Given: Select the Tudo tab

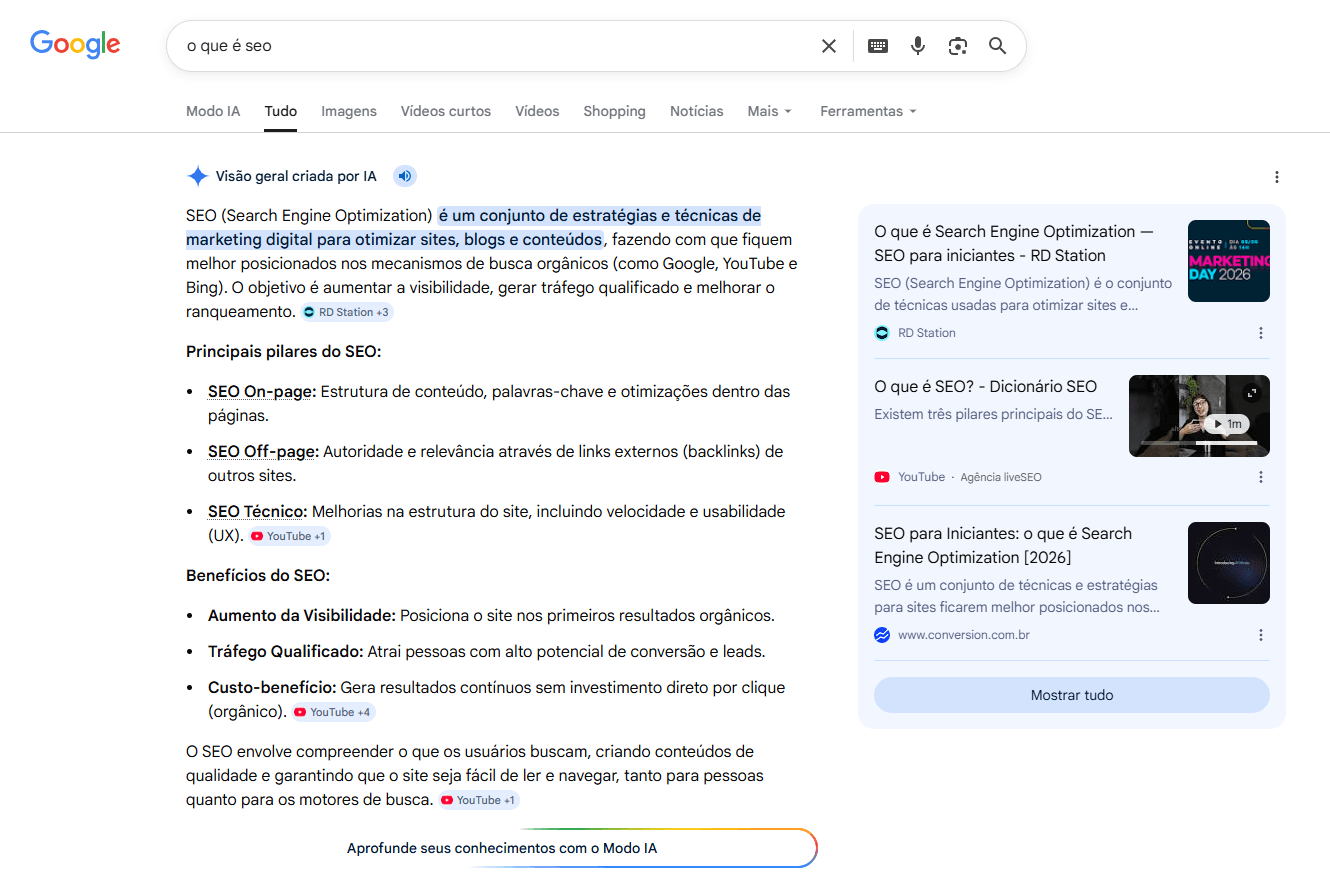Looking at the screenshot, I should pos(281,111).
